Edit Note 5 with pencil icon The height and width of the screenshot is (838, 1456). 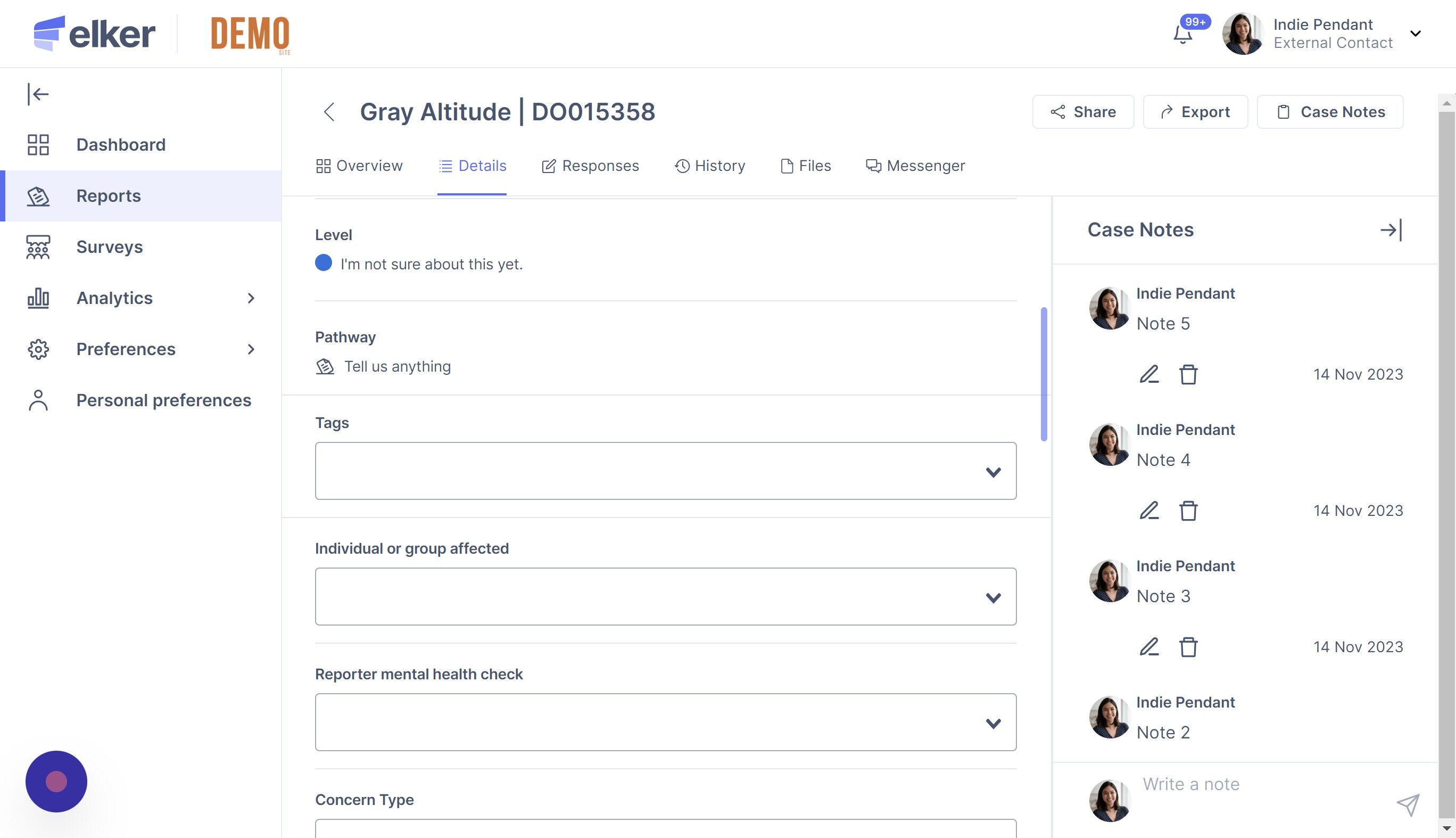point(1149,374)
